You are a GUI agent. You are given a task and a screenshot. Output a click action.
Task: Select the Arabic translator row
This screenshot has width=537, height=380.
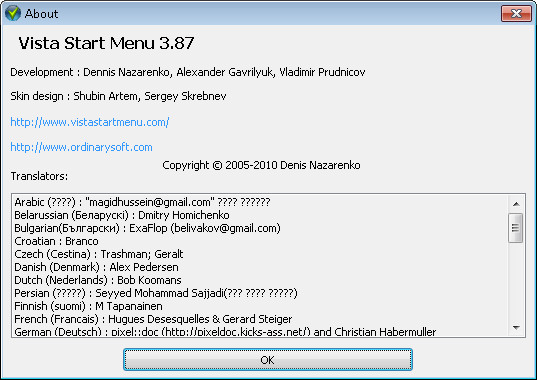[142, 202]
